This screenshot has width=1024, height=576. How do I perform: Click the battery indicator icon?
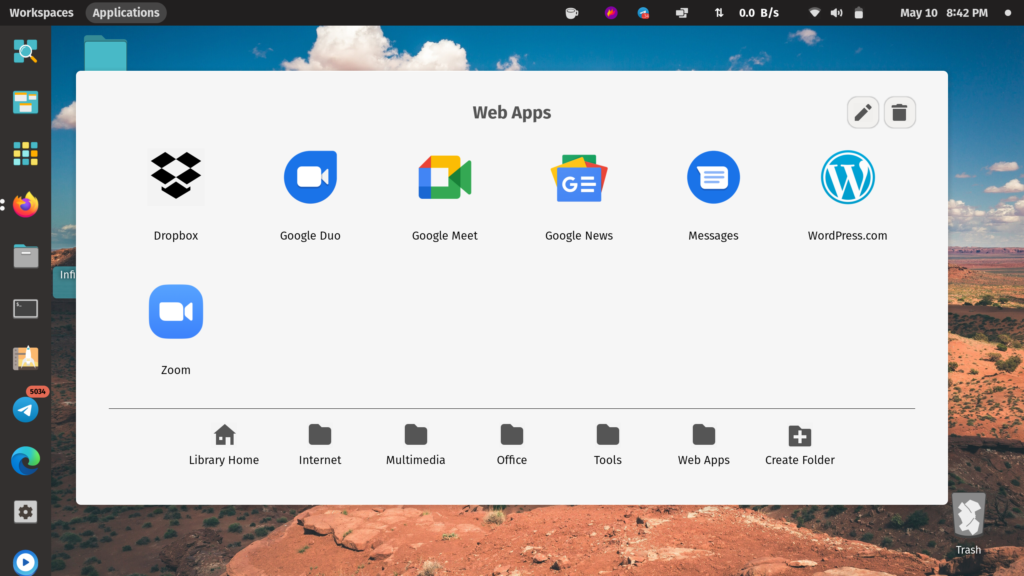pos(859,12)
